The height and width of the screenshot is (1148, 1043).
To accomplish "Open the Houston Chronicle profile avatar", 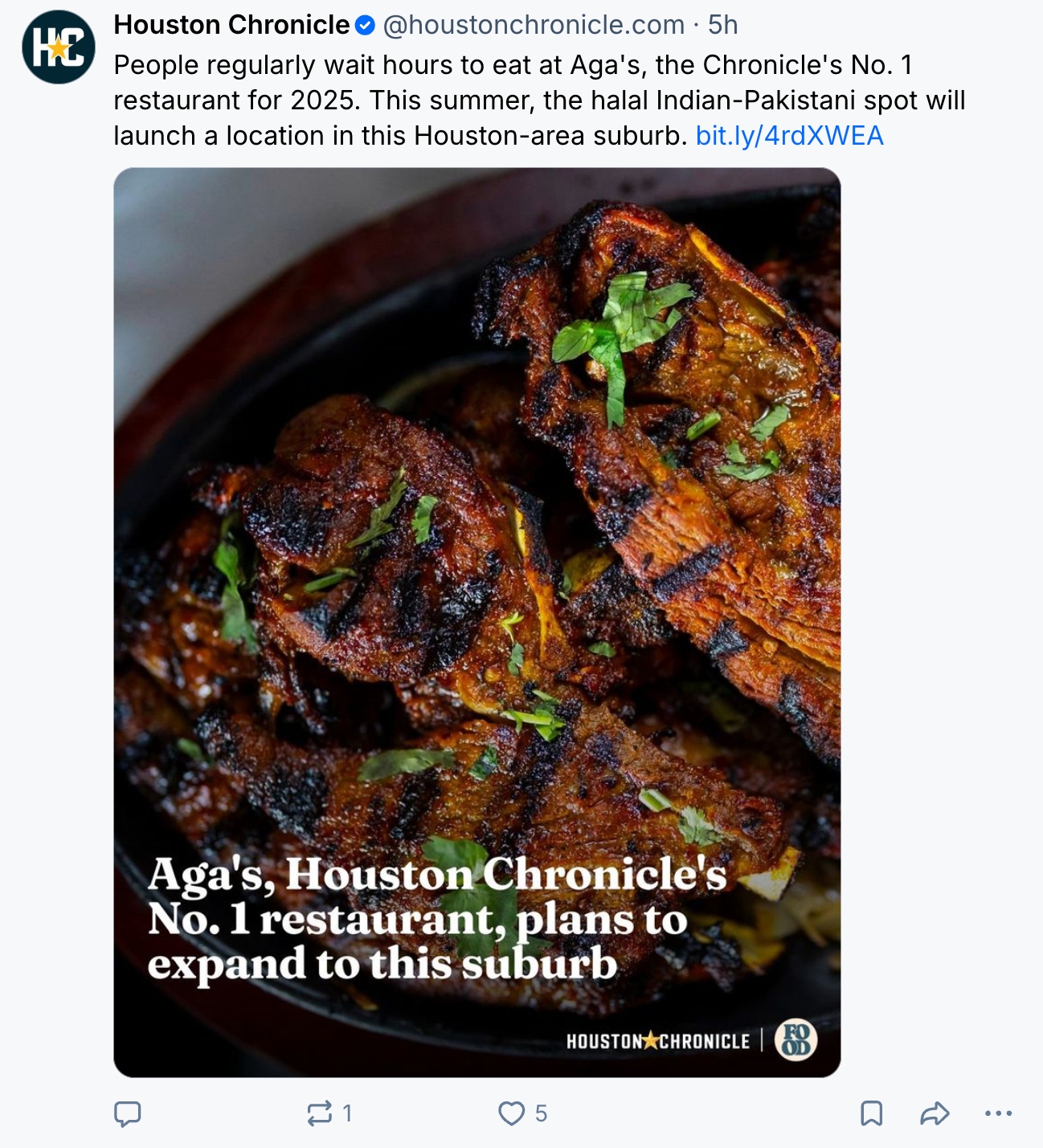I will coord(58,47).
